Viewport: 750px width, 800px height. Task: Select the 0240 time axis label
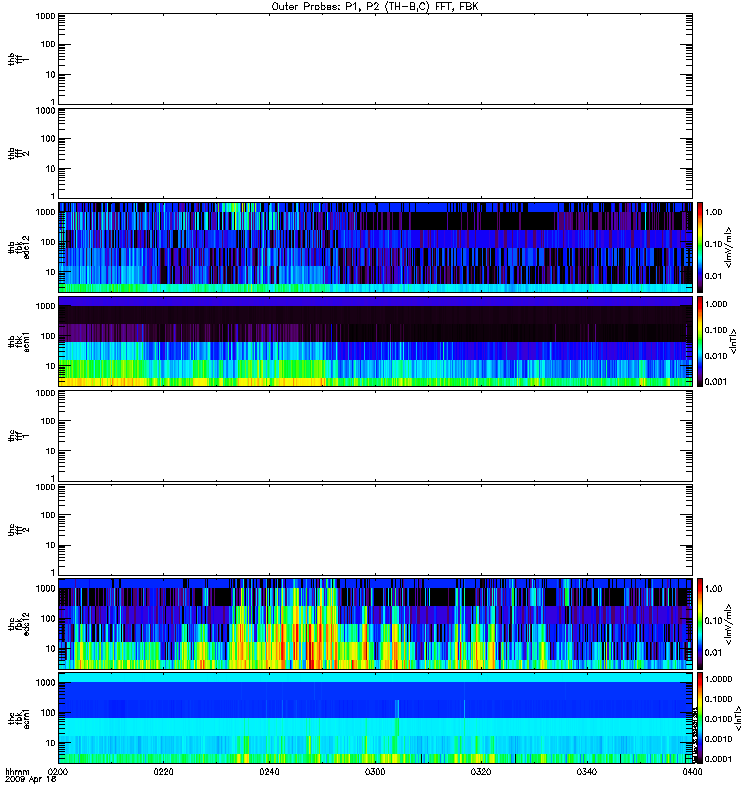click(x=269, y=772)
